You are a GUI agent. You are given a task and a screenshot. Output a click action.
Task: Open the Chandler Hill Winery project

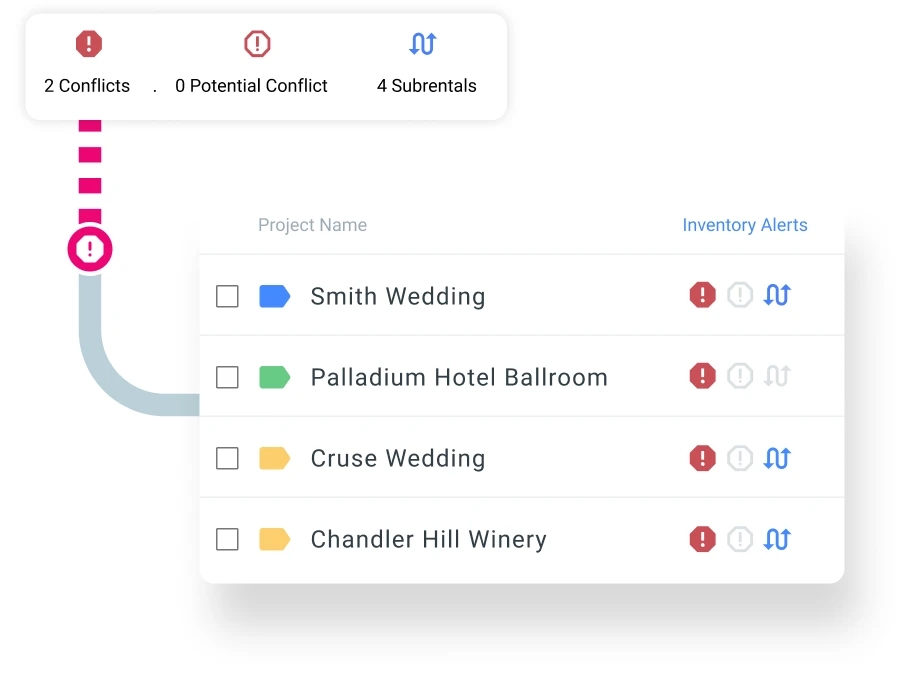428,540
